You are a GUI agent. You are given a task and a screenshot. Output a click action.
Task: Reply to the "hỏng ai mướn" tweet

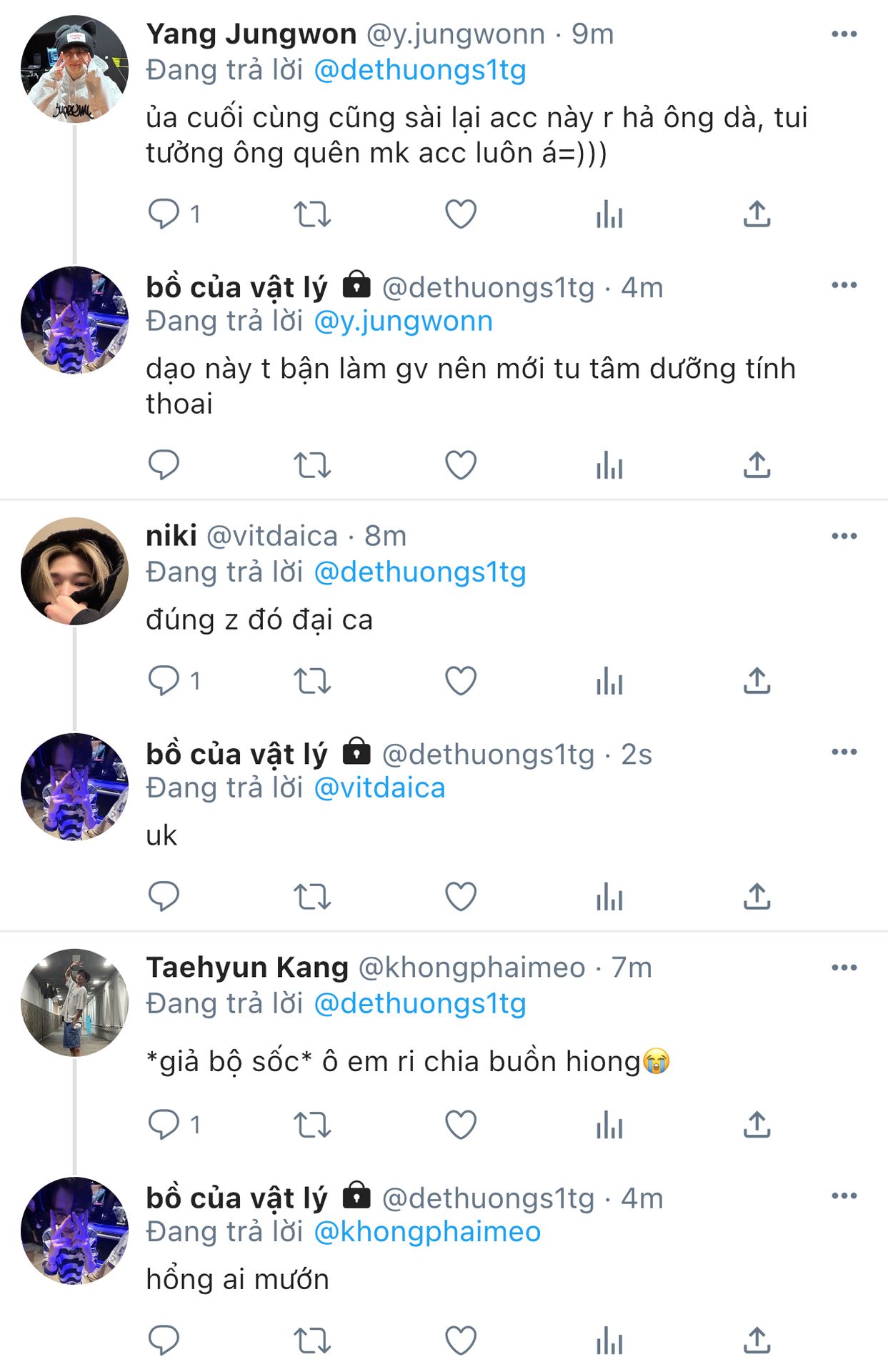[x=164, y=1341]
